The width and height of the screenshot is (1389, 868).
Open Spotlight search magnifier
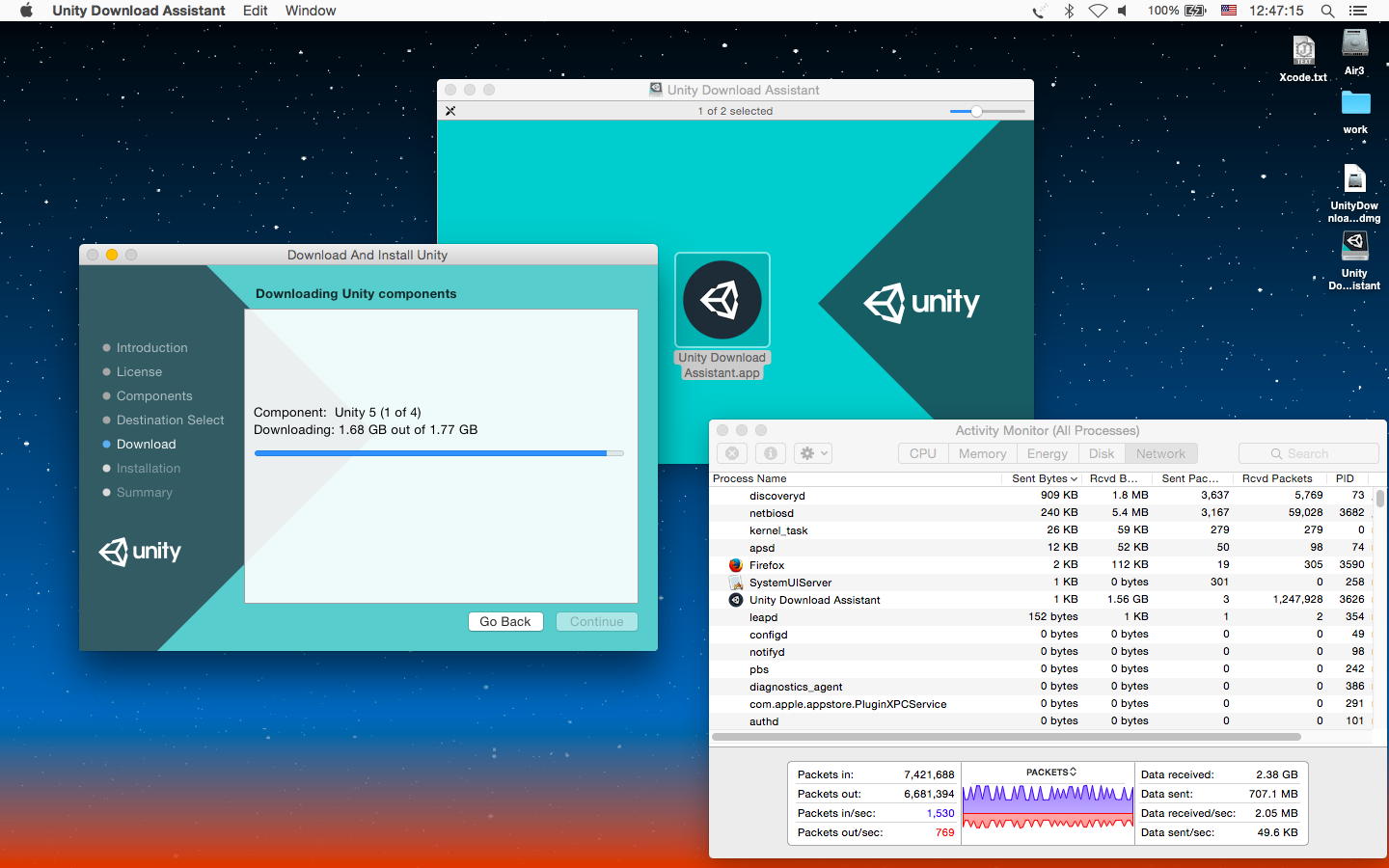[x=1327, y=11]
